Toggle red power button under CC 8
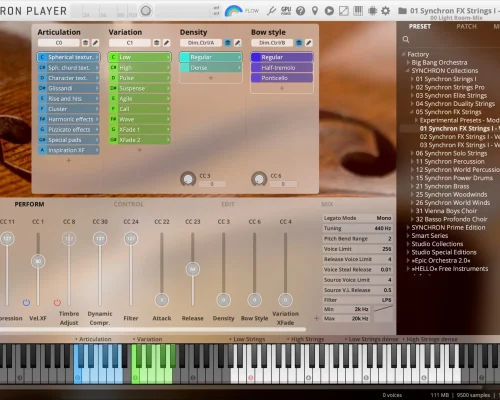Screen dimensions: 500x400 click(x=57, y=302)
